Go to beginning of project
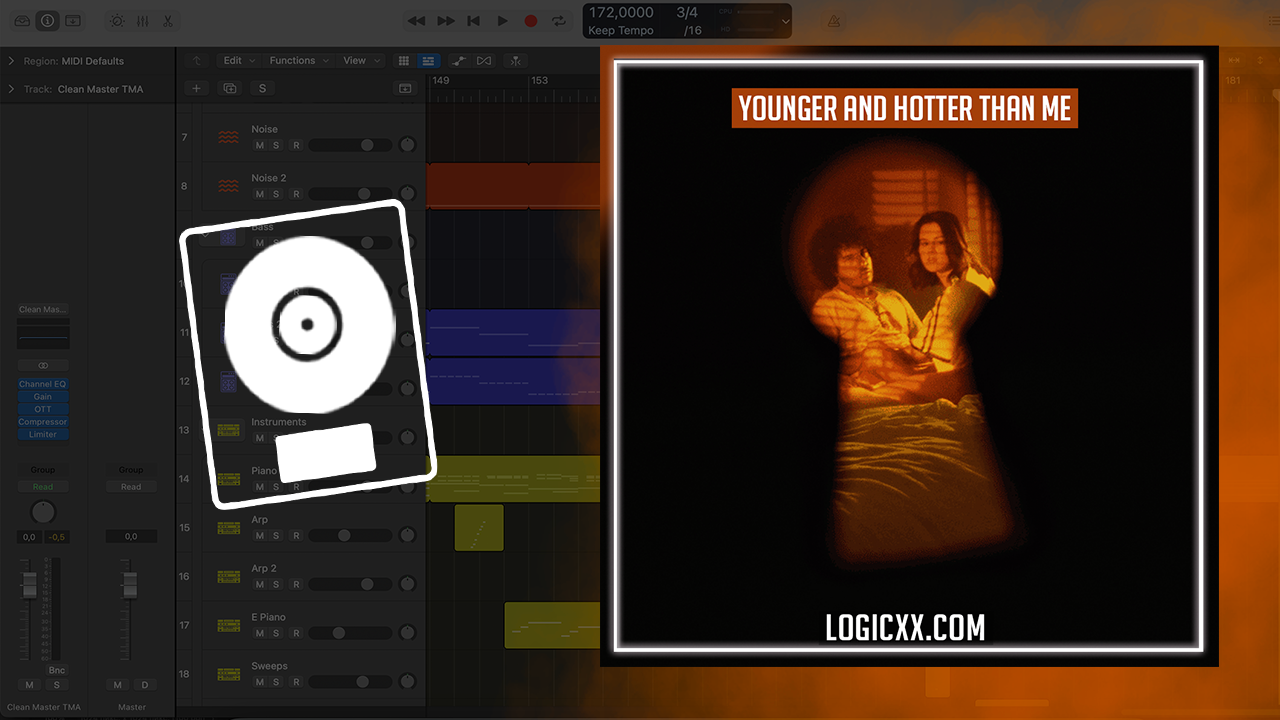The image size is (1280, 720). [x=474, y=21]
